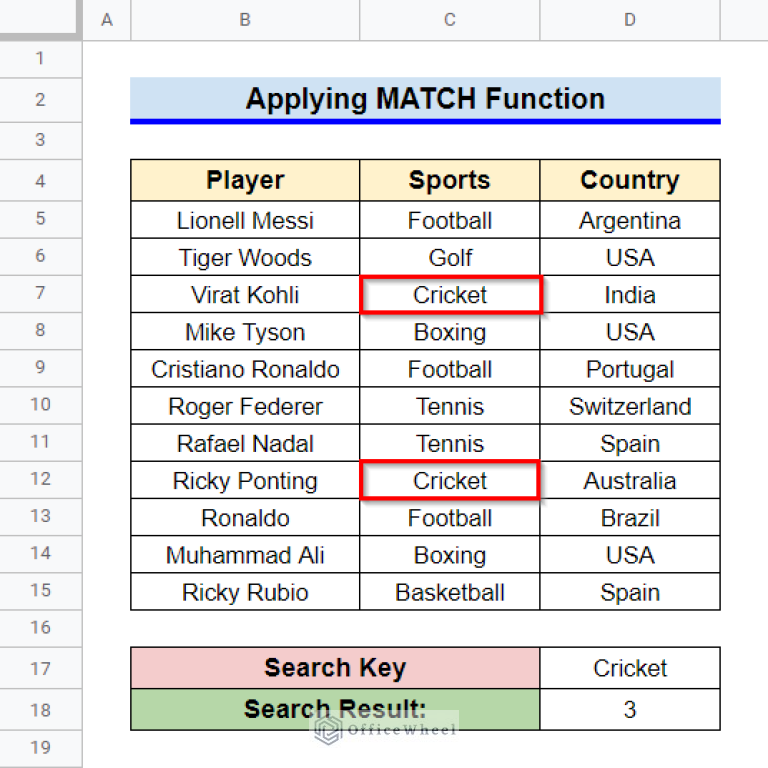Select the pink Search Key label cell
Screen dimensions: 768x768
coord(335,668)
